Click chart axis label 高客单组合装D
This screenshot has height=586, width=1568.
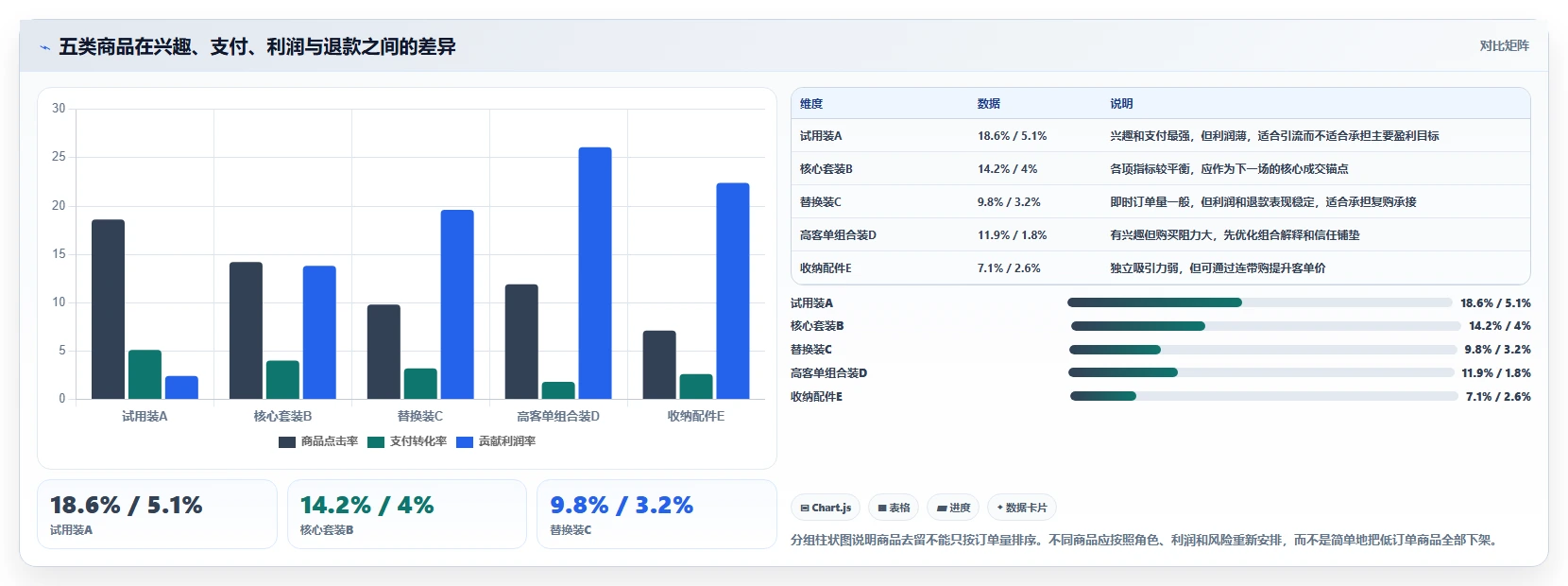point(558,416)
